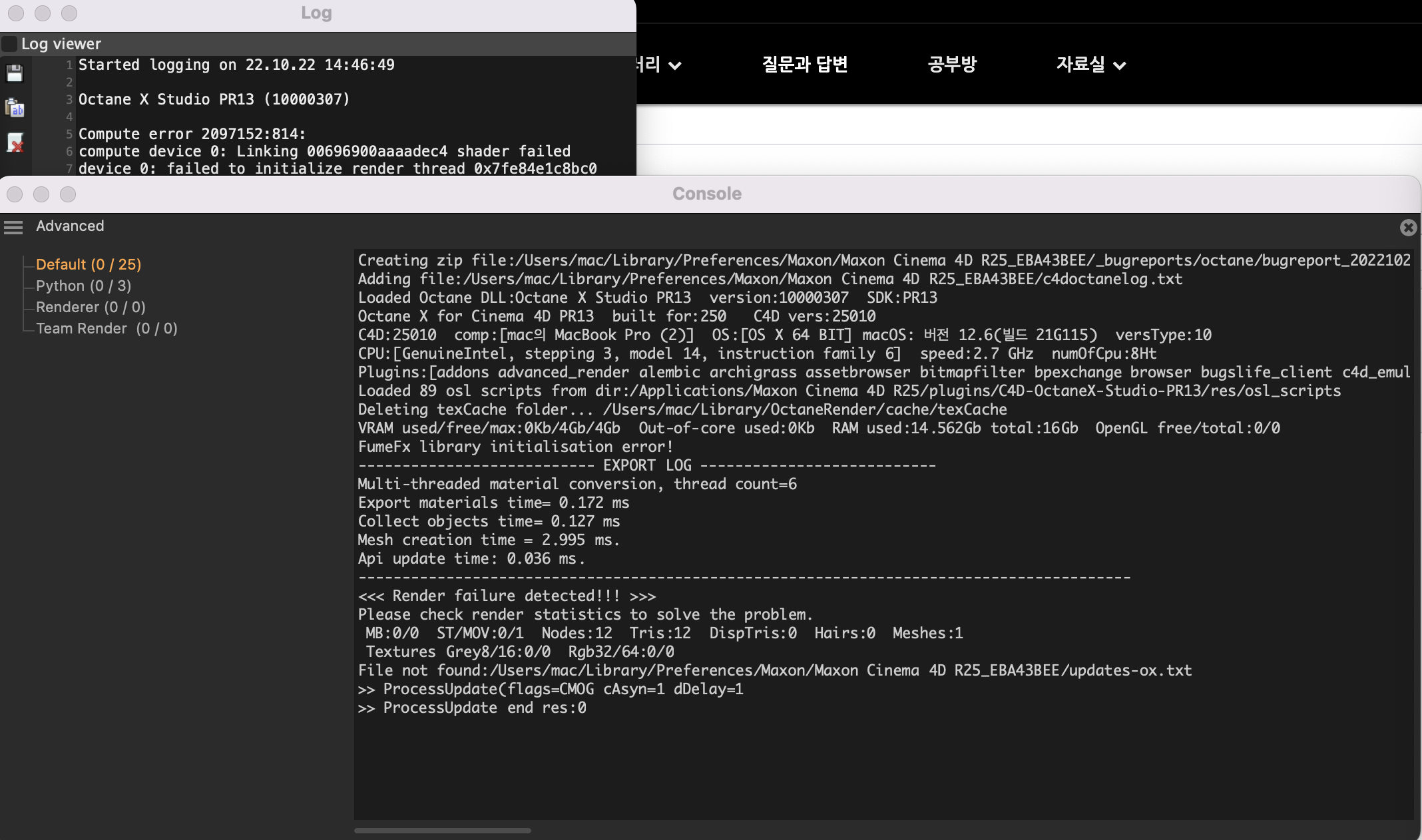The height and width of the screenshot is (840, 1422).
Task: Minimize the Console window
Action: [x=41, y=194]
